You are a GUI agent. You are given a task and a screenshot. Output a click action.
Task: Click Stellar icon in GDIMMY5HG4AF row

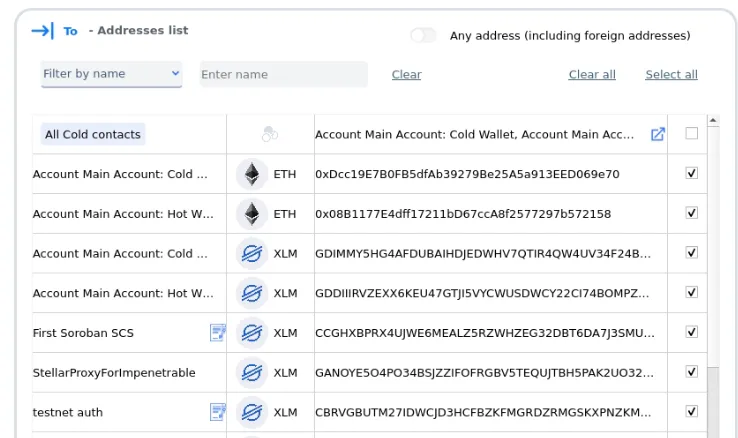coord(252,254)
